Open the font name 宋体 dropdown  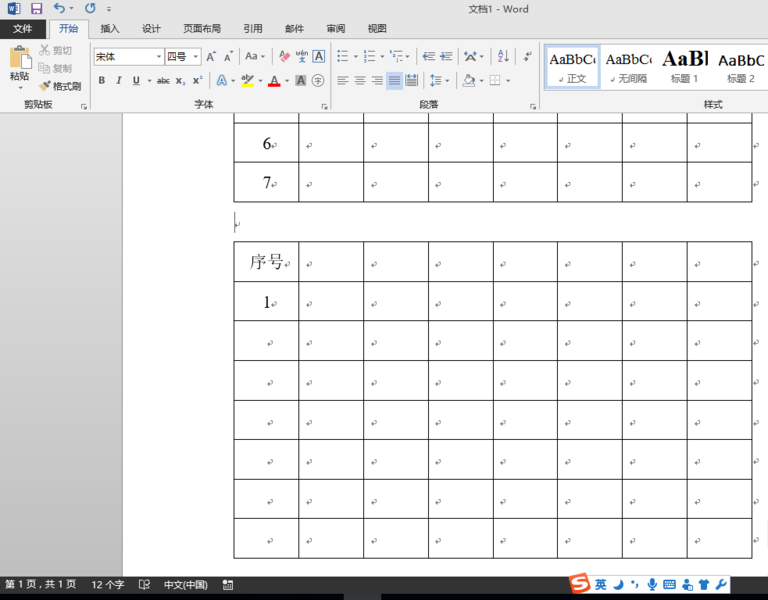(158, 57)
